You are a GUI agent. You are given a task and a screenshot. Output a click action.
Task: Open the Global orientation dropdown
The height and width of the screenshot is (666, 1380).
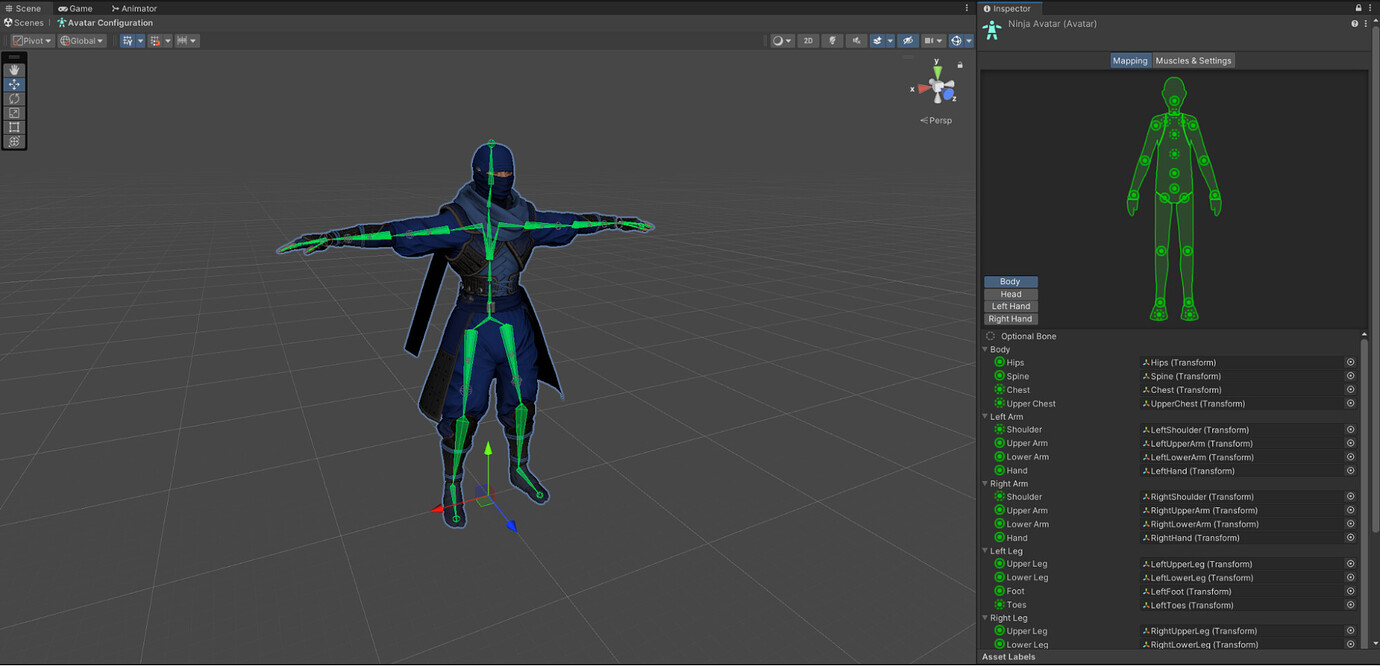click(80, 40)
